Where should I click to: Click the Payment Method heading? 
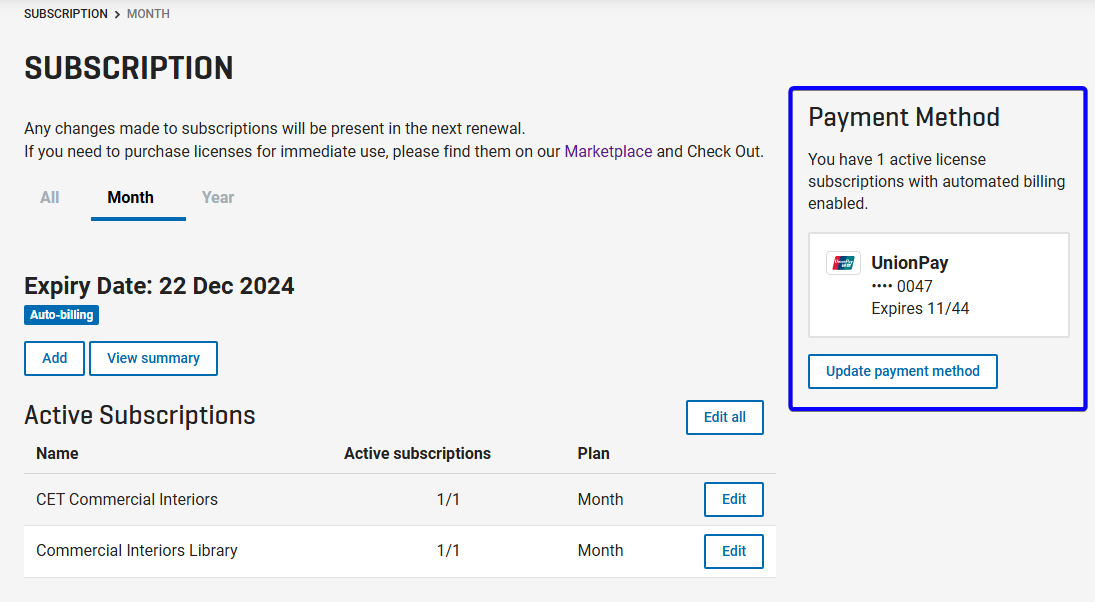click(x=904, y=117)
